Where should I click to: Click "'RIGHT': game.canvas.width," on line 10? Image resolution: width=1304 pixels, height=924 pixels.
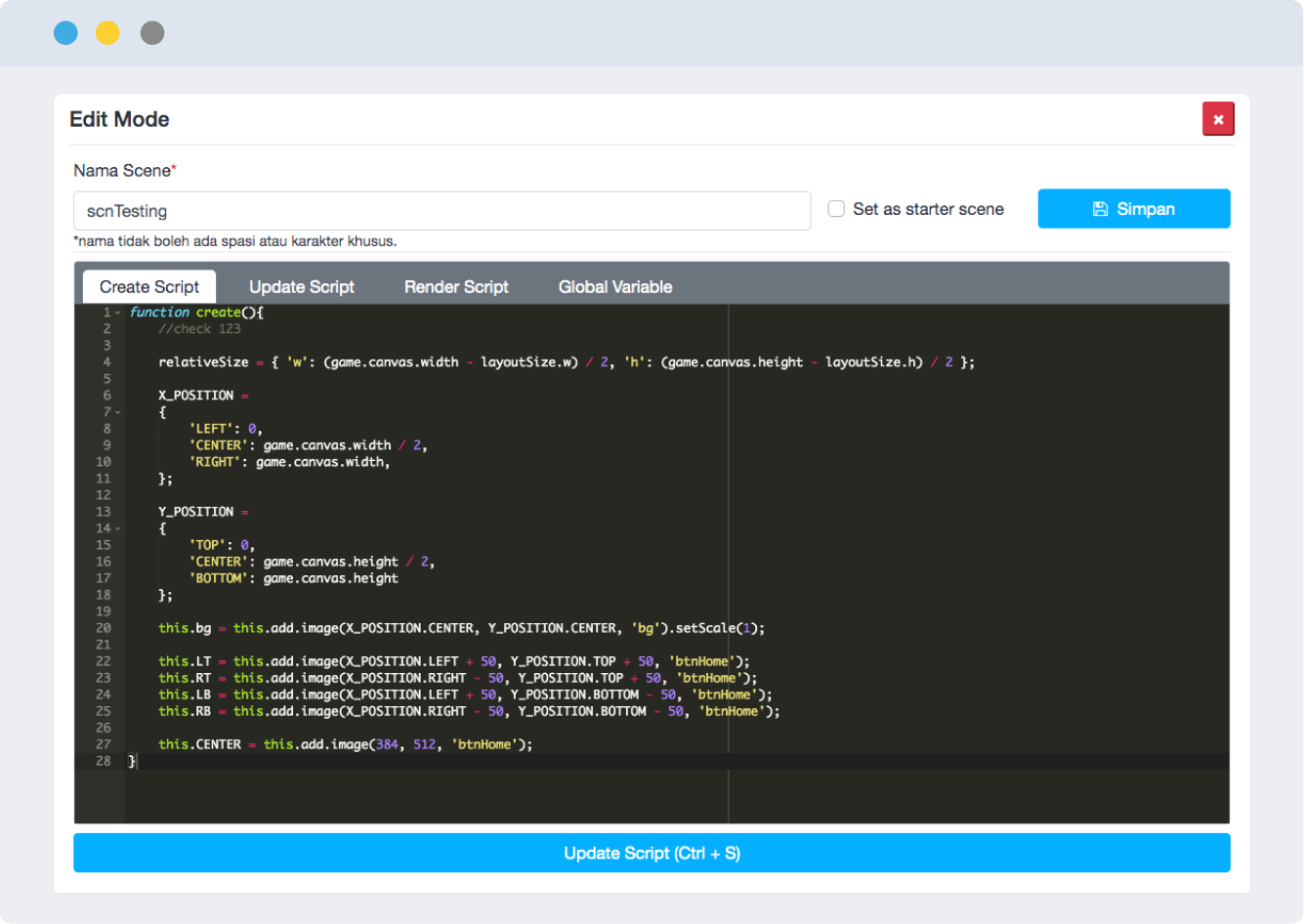[x=290, y=462]
